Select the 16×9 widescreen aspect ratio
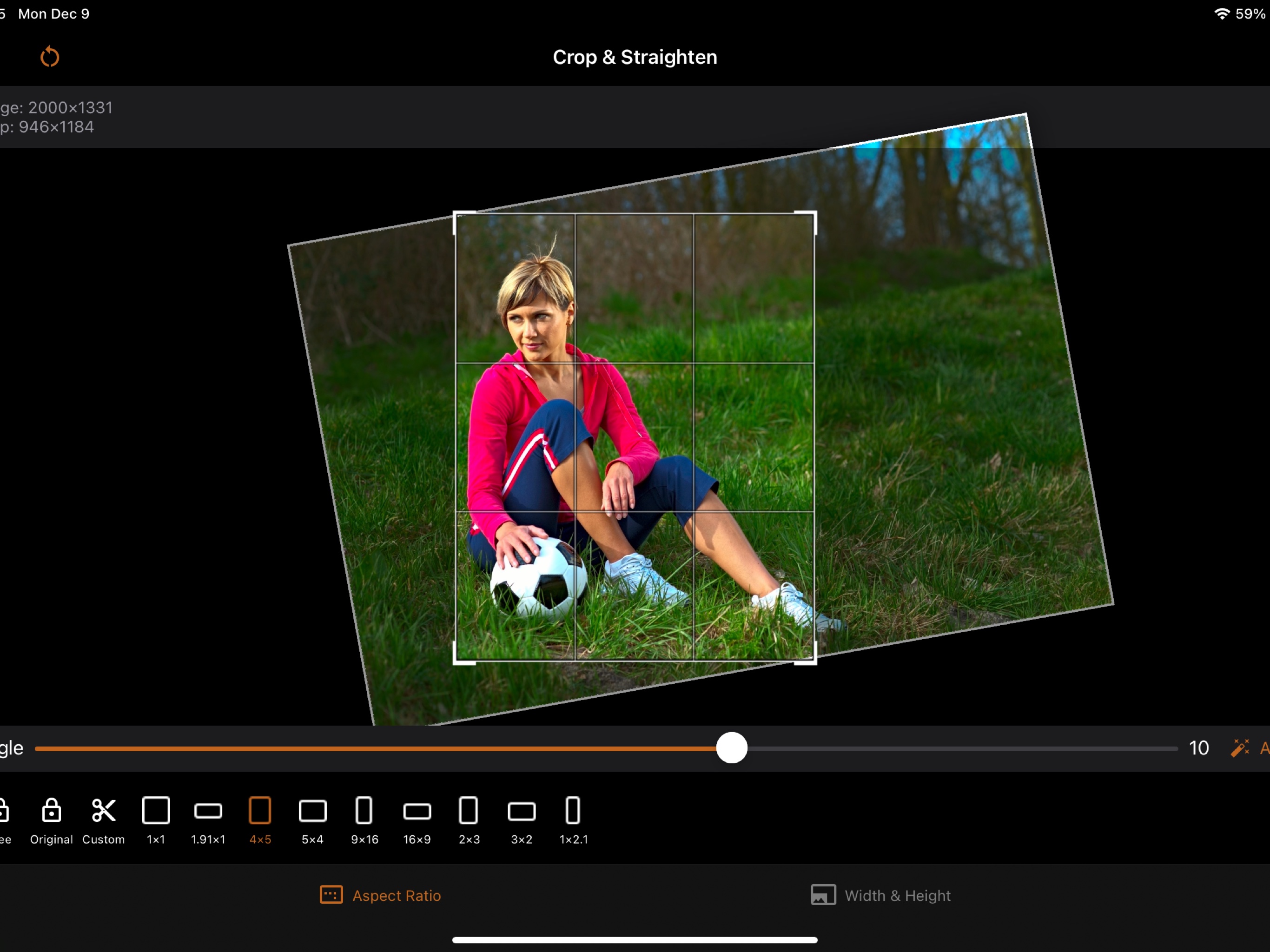This screenshot has height=952, width=1270. (417, 811)
